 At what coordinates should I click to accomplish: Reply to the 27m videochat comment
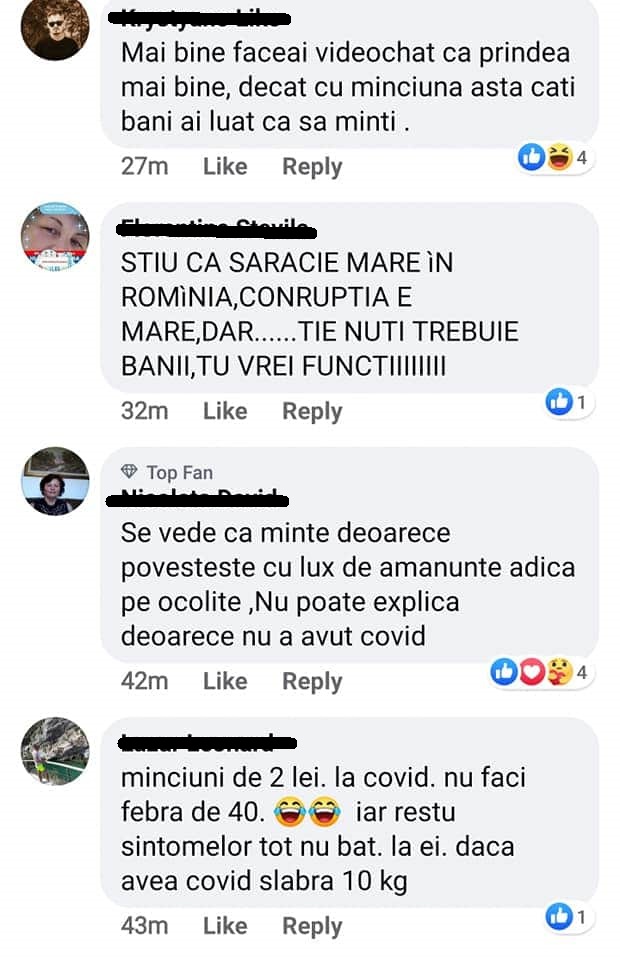point(312,167)
